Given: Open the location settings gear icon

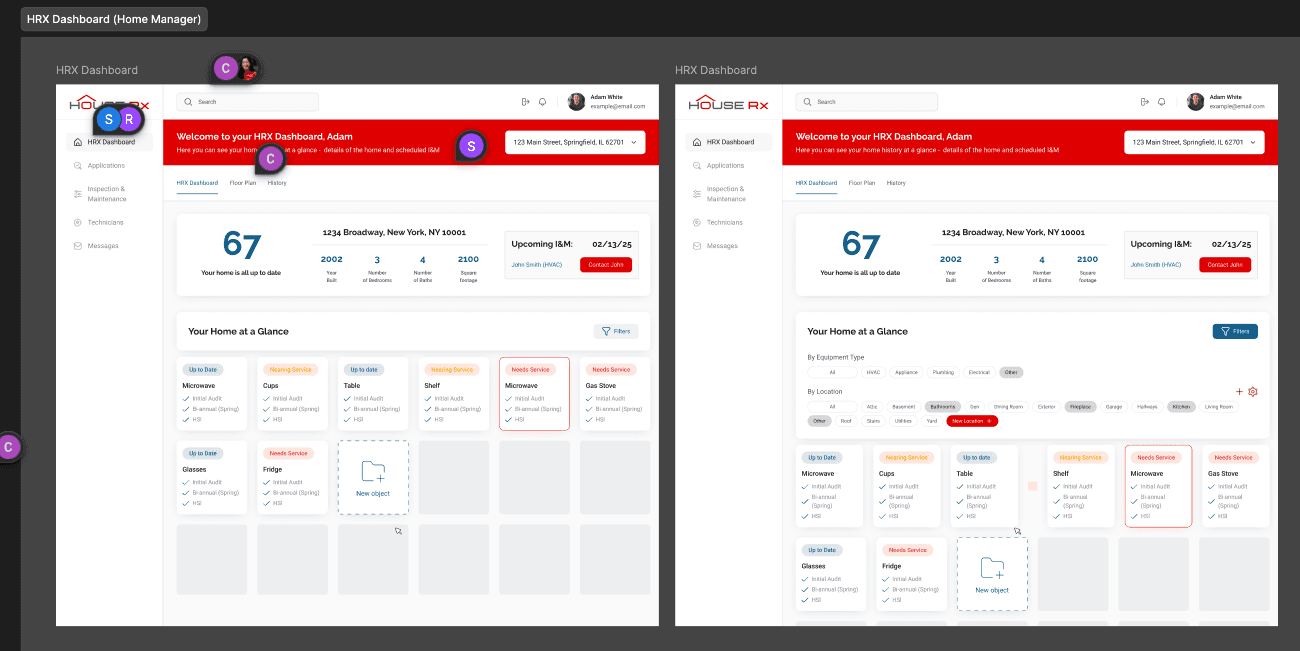Looking at the screenshot, I should 1253,392.
